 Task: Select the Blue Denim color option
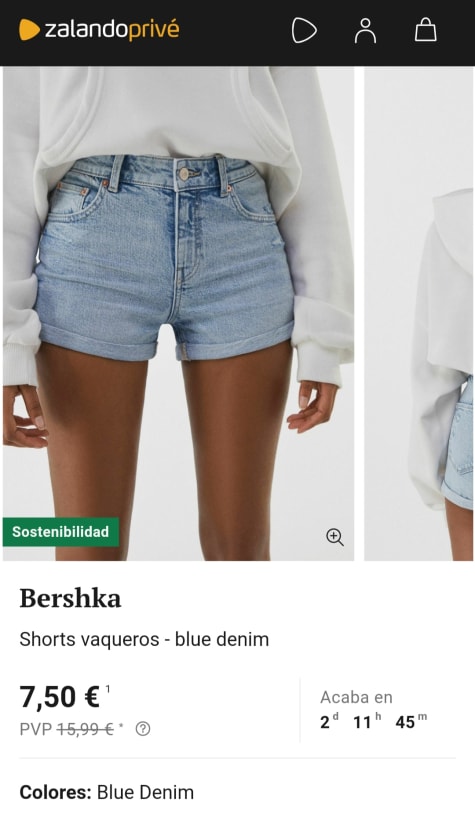145,792
